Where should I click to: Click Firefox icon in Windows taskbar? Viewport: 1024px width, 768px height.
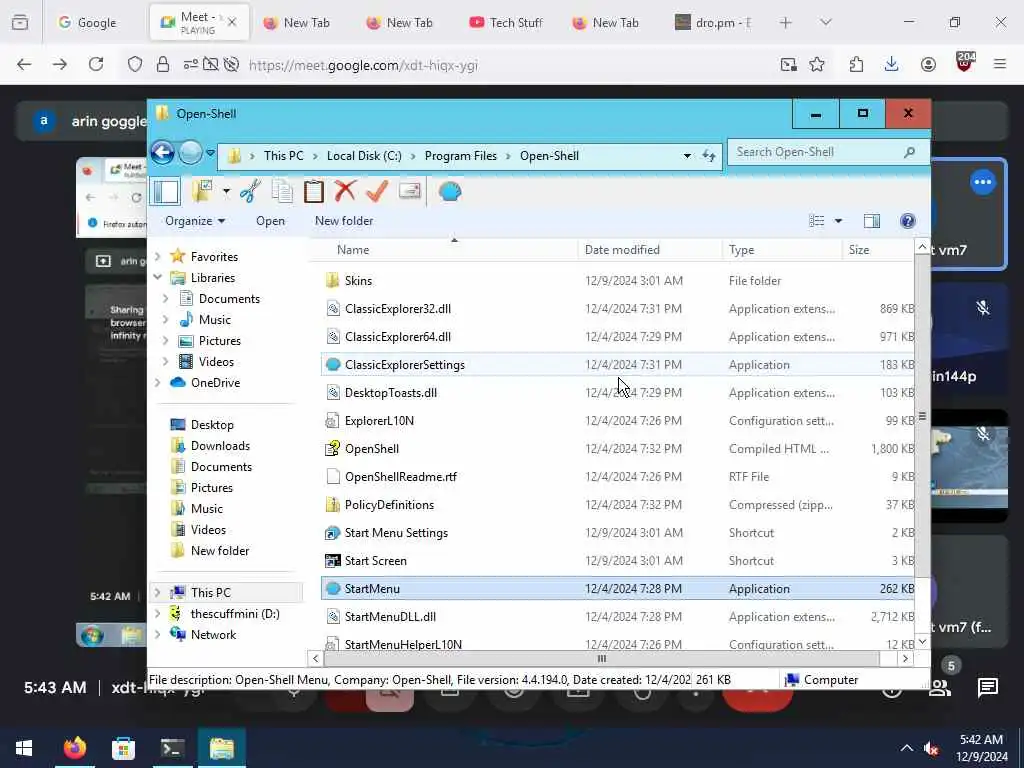[x=74, y=748]
